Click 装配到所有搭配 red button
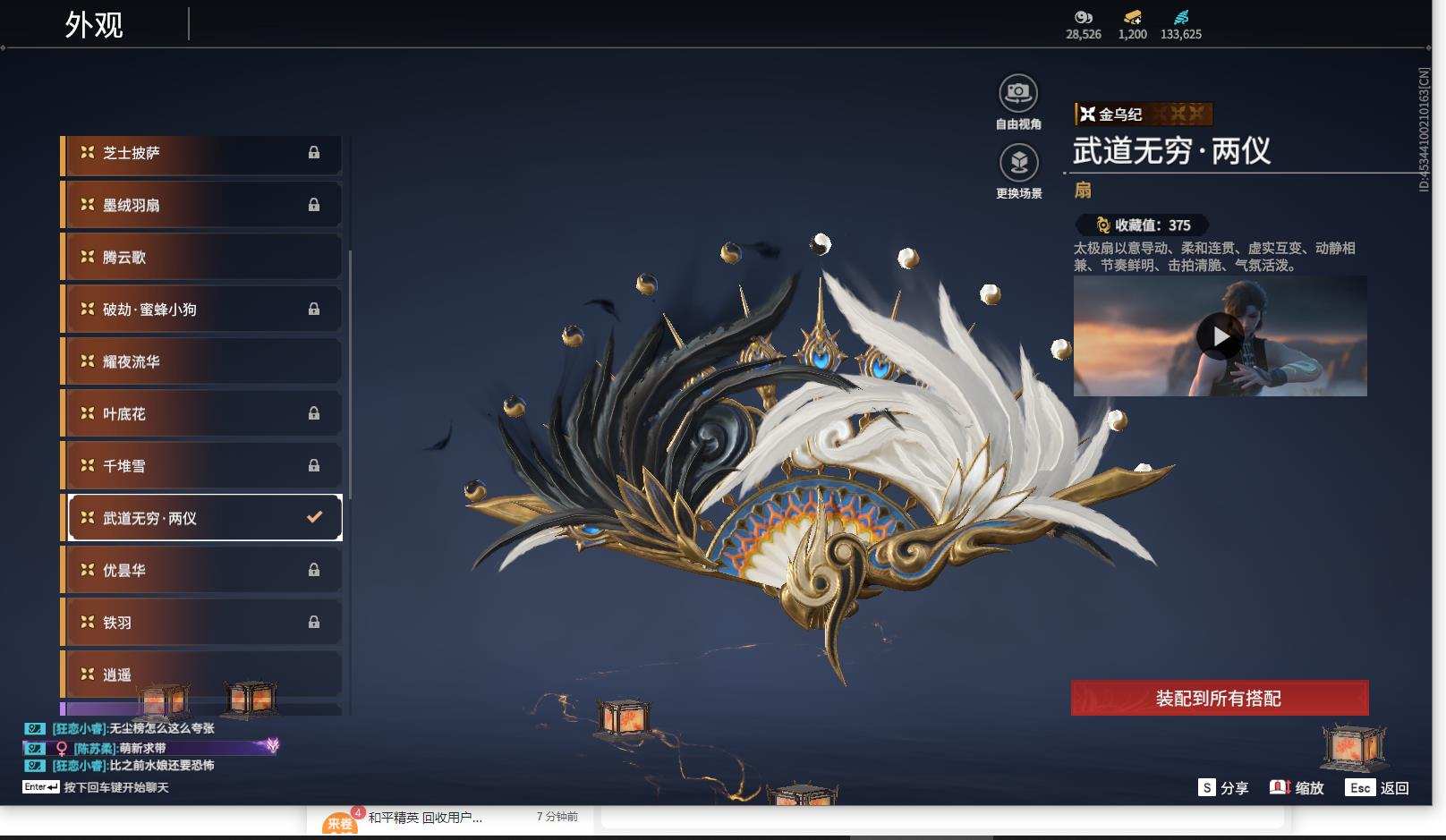Image resolution: width=1446 pixels, height=840 pixels. point(1220,698)
